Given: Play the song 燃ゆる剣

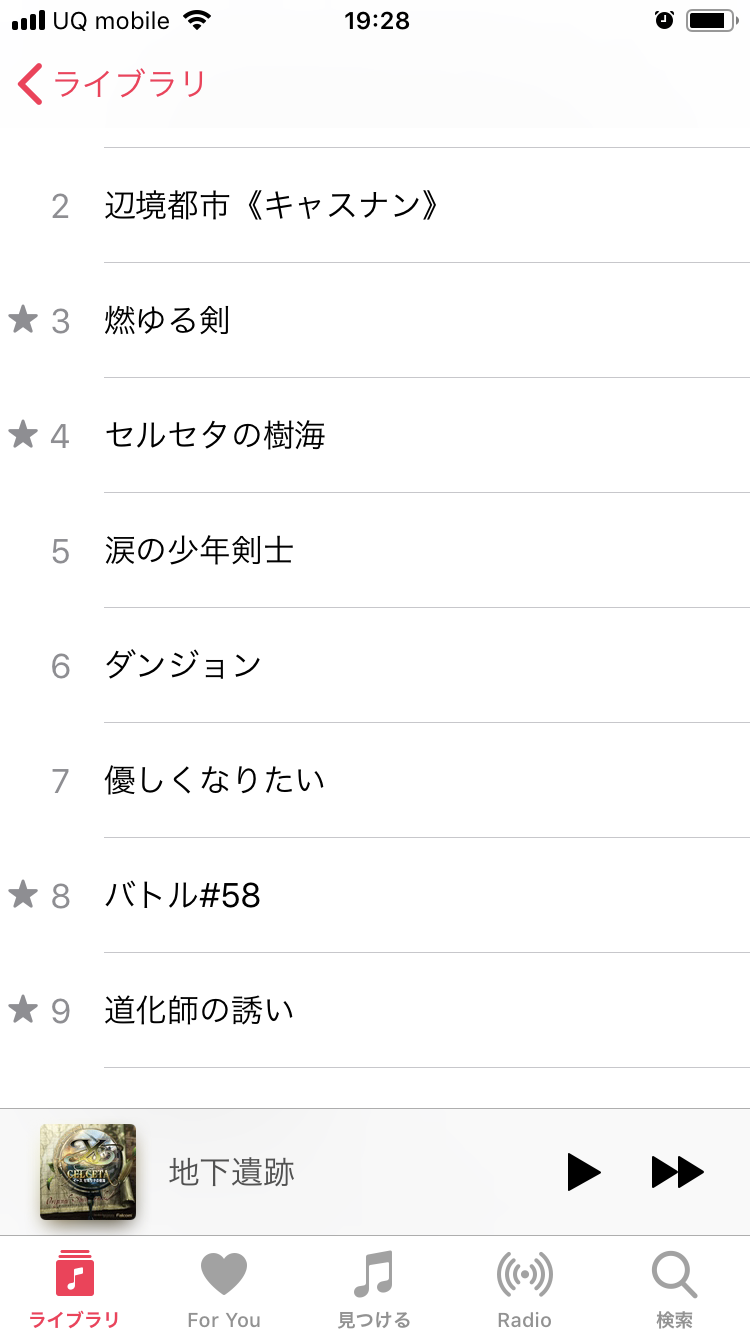Looking at the screenshot, I should point(168,321).
